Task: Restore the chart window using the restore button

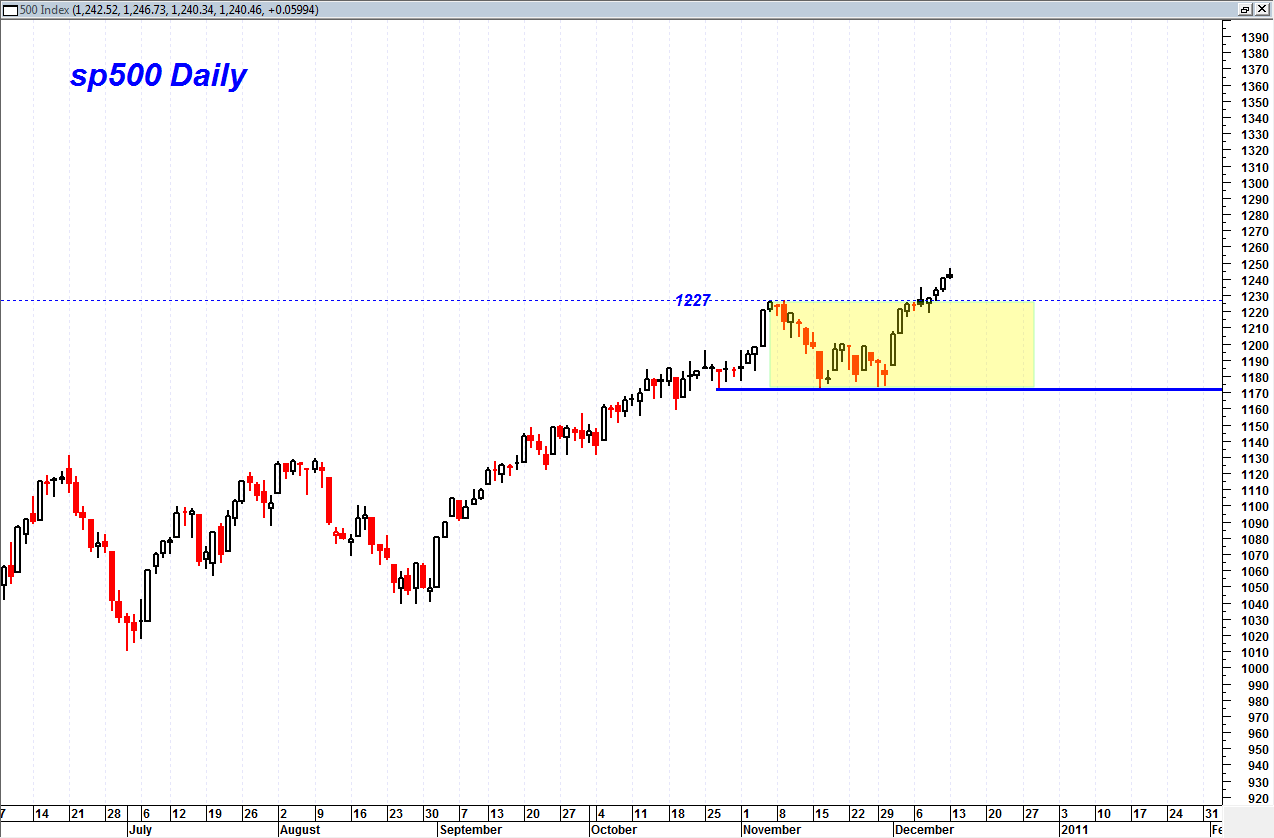Action: coord(1246,8)
